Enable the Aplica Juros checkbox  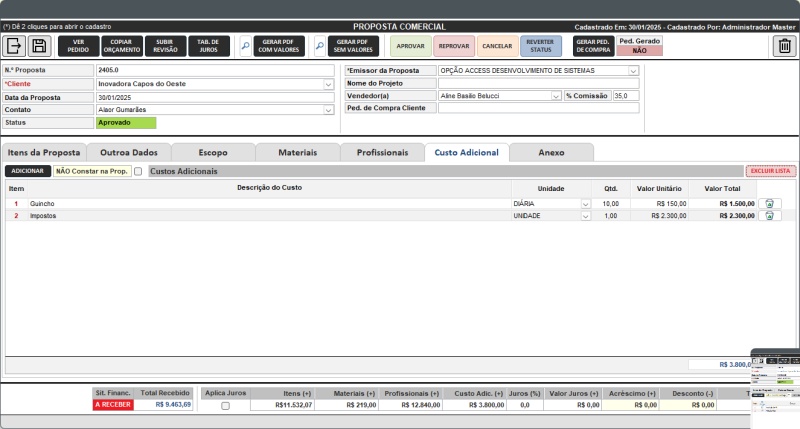point(225,406)
